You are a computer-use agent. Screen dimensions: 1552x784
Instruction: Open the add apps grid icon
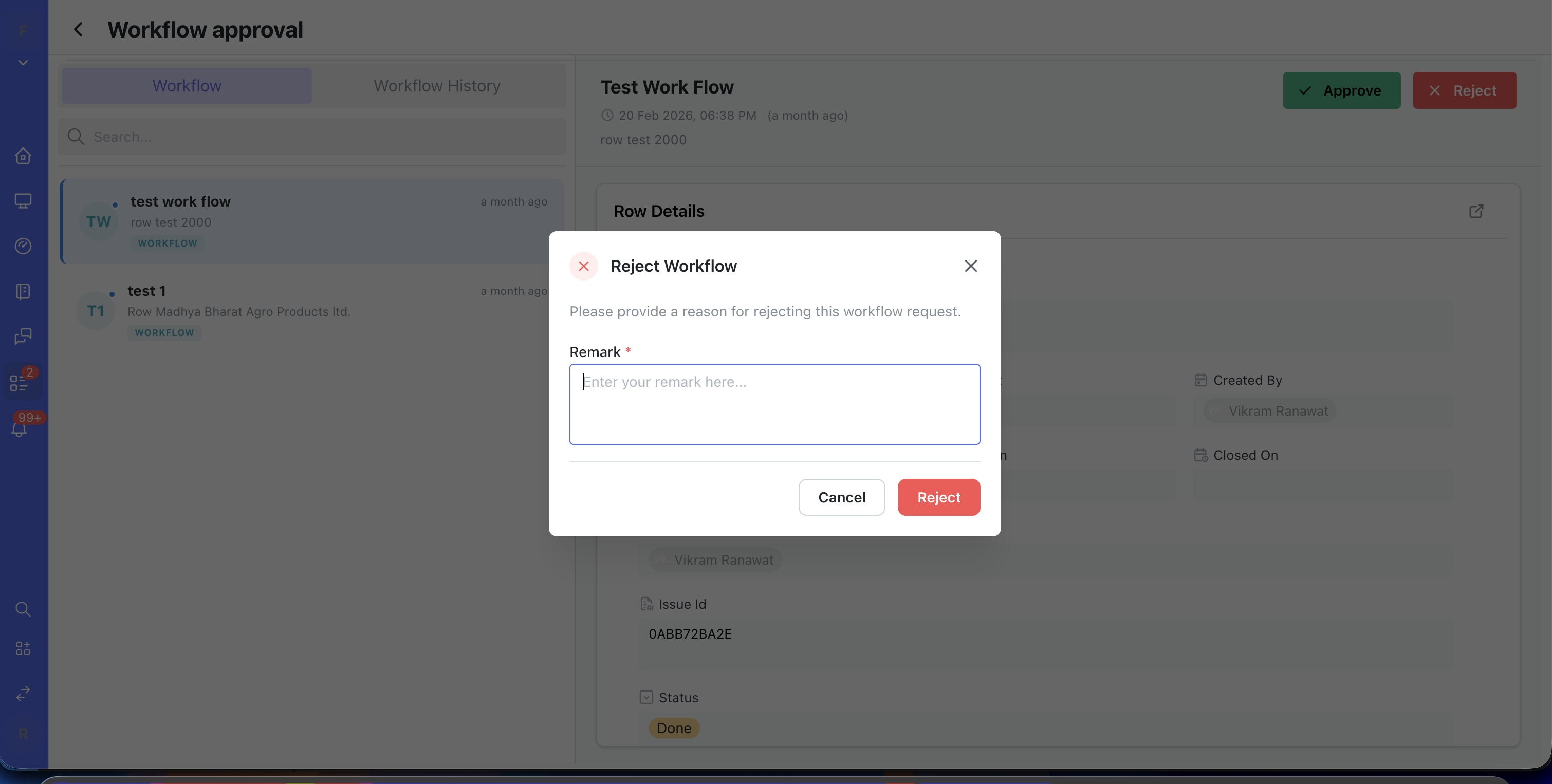(23, 648)
